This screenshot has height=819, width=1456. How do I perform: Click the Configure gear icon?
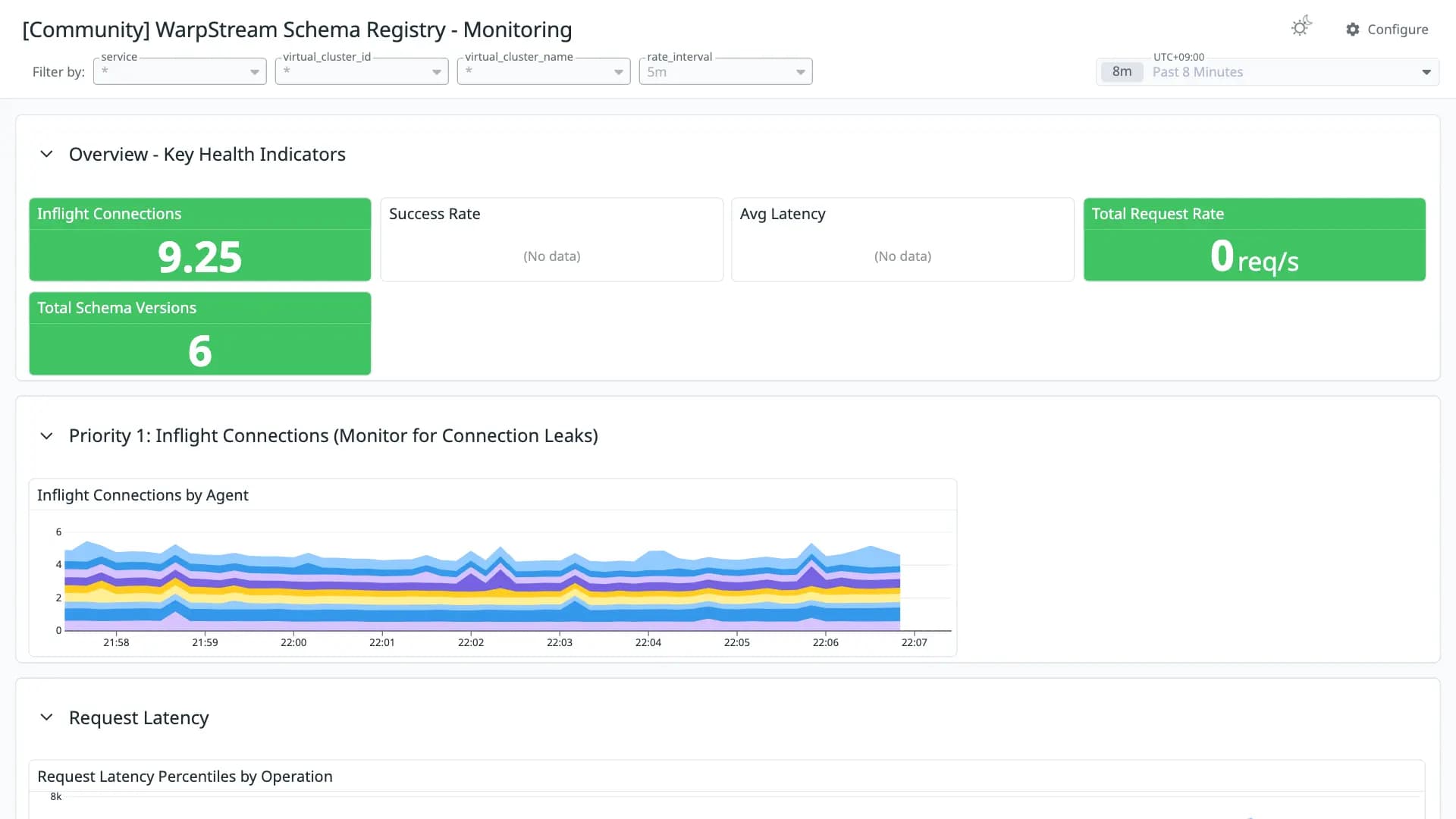pos(1352,29)
